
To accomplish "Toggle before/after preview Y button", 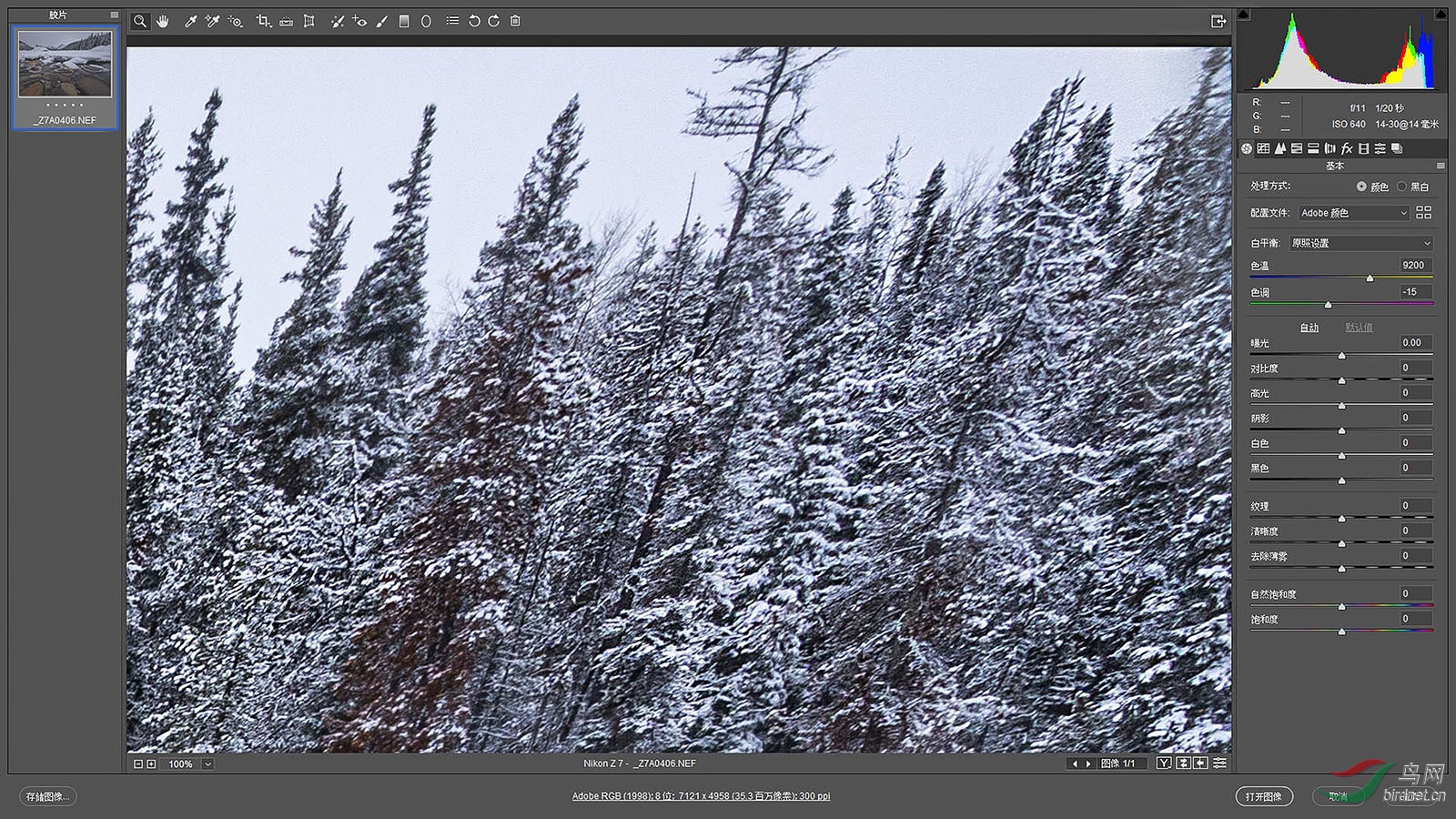I will tap(1164, 763).
